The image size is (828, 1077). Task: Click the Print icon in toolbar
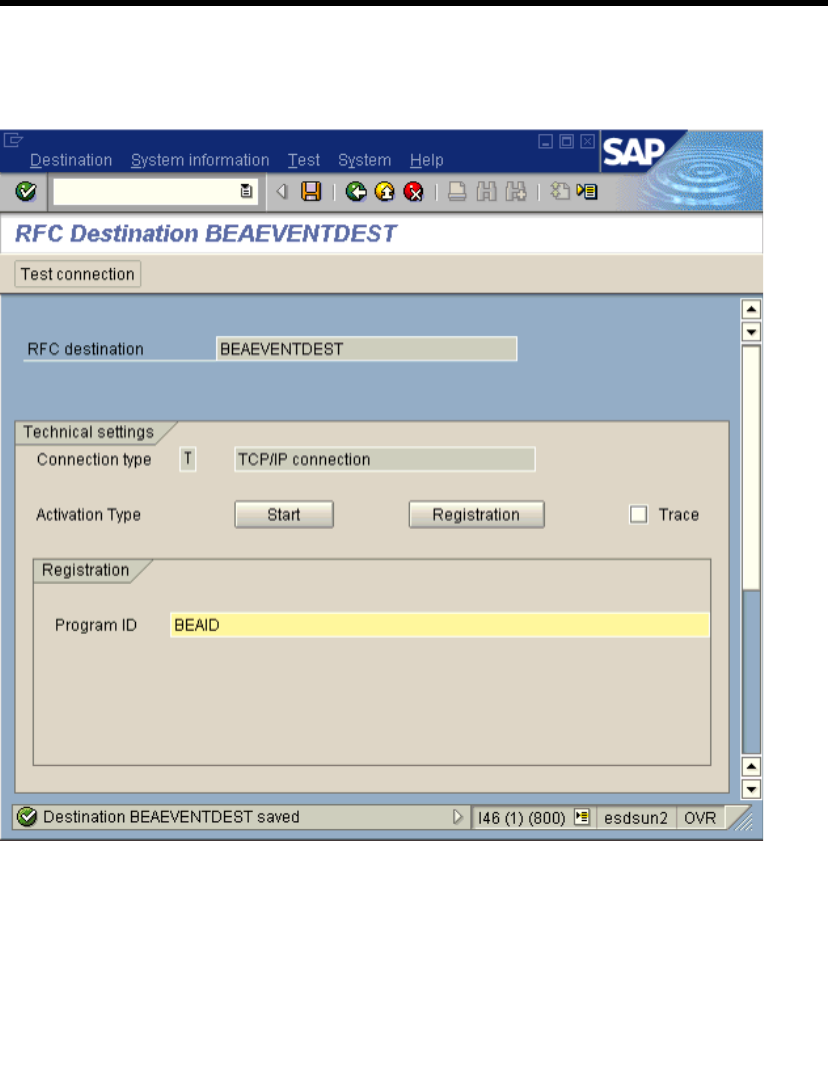pyautogui.click(x=457, y=192)
